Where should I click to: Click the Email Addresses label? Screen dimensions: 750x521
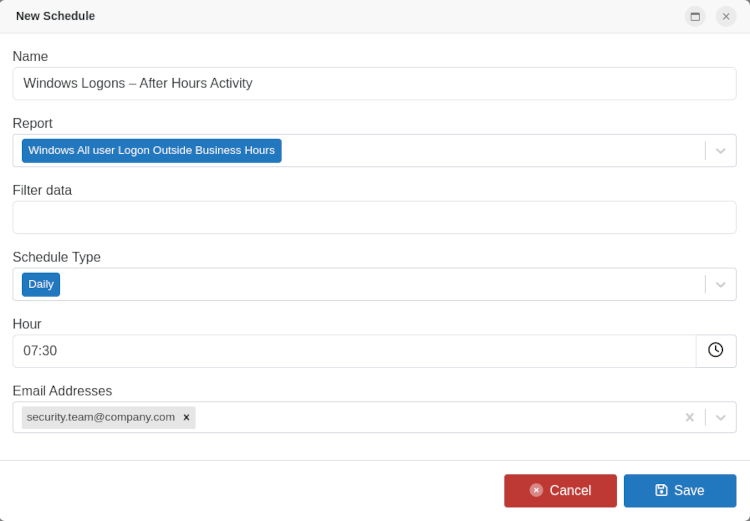[62, 391]
